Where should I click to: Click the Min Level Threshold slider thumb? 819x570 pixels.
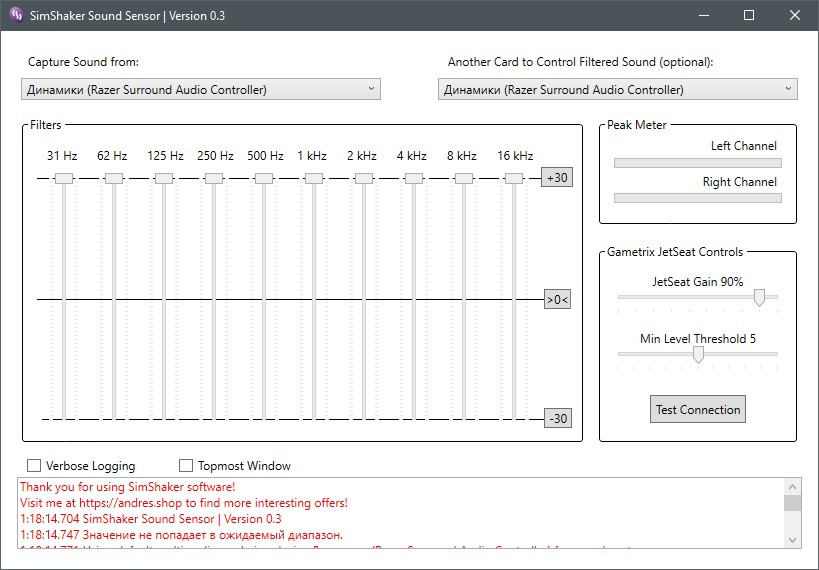click(698, 353)
